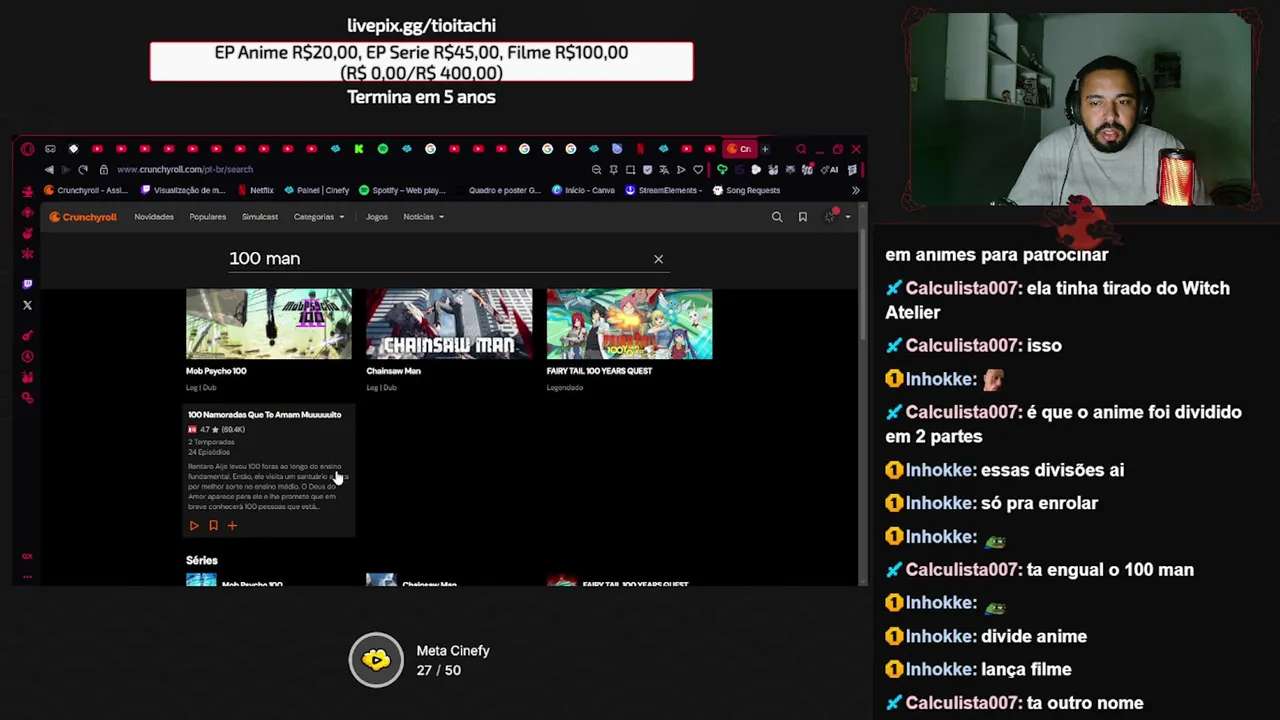
Task: Switch to the Netflix tab in tab strip
Action: (640, 149)
